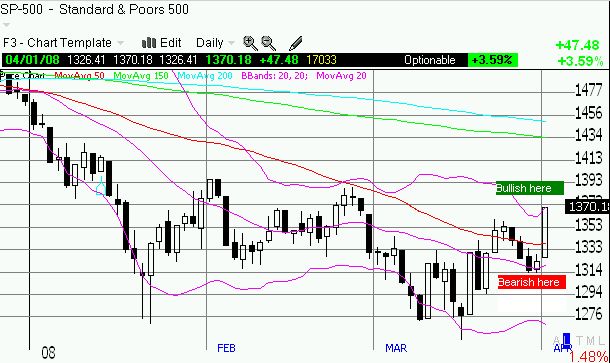Click the bar chart icon beside Edit
The width and height of the screenshot is (610, 363).
pos(149,42)
